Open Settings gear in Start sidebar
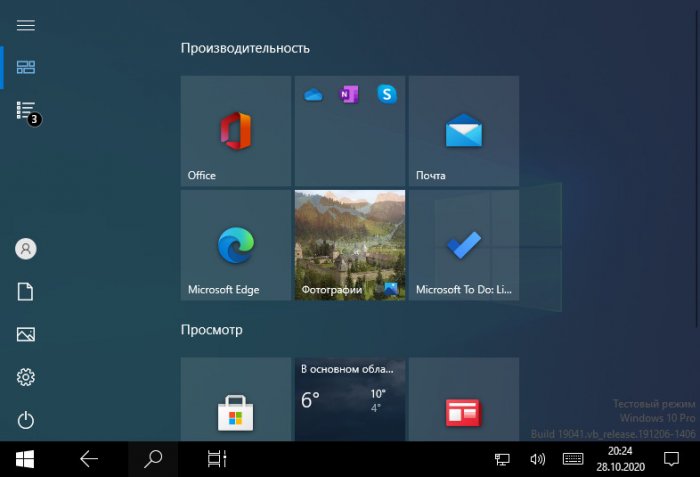The height and width of the screenshot is (477, 700). pos(25,377)
